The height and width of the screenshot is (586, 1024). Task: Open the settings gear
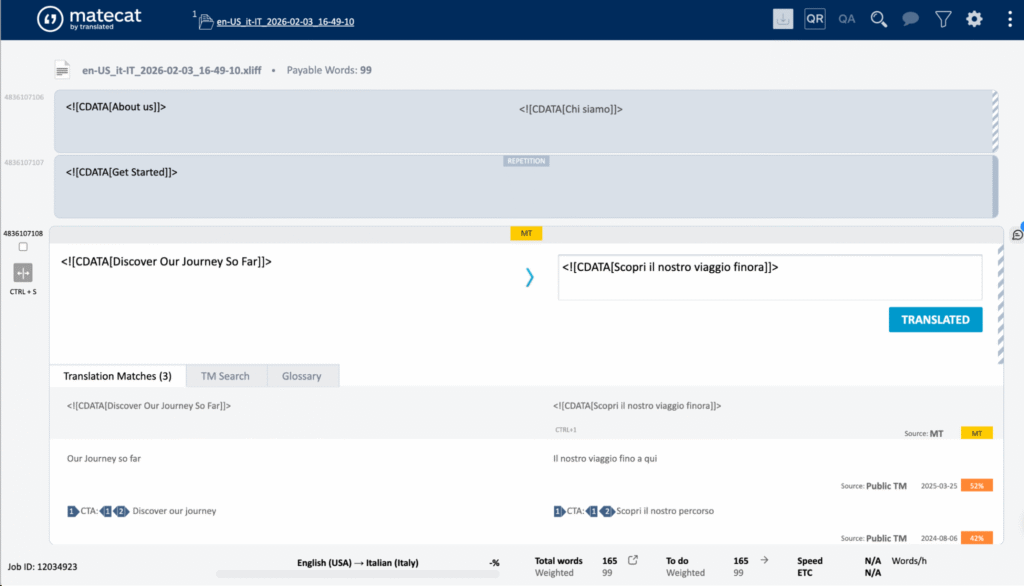(x=974, y=19)
